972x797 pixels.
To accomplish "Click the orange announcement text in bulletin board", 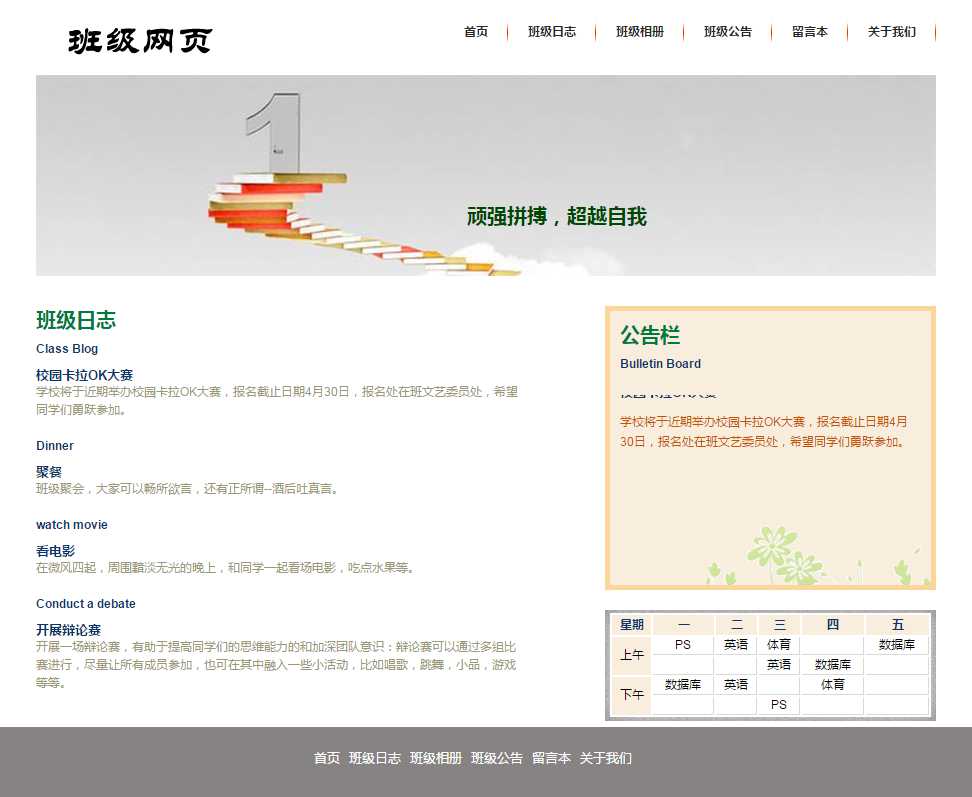I will point(764,431).
